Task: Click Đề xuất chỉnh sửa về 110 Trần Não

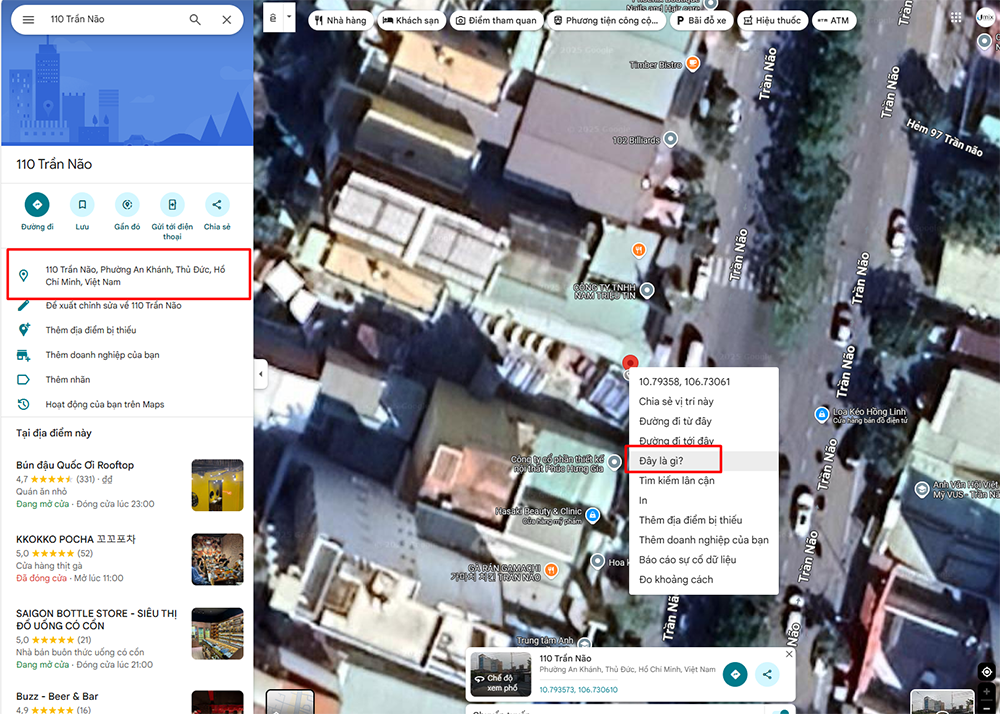Action: point(114,305)
